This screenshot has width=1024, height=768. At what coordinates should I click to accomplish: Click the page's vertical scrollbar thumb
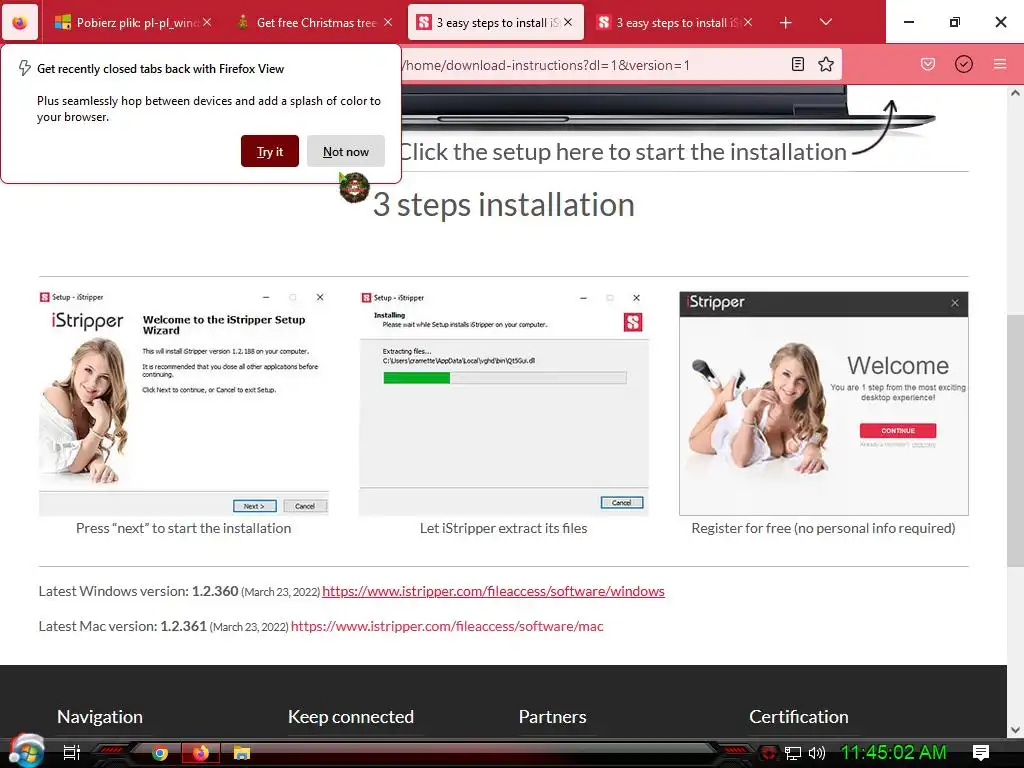[x=1015, y=440]
